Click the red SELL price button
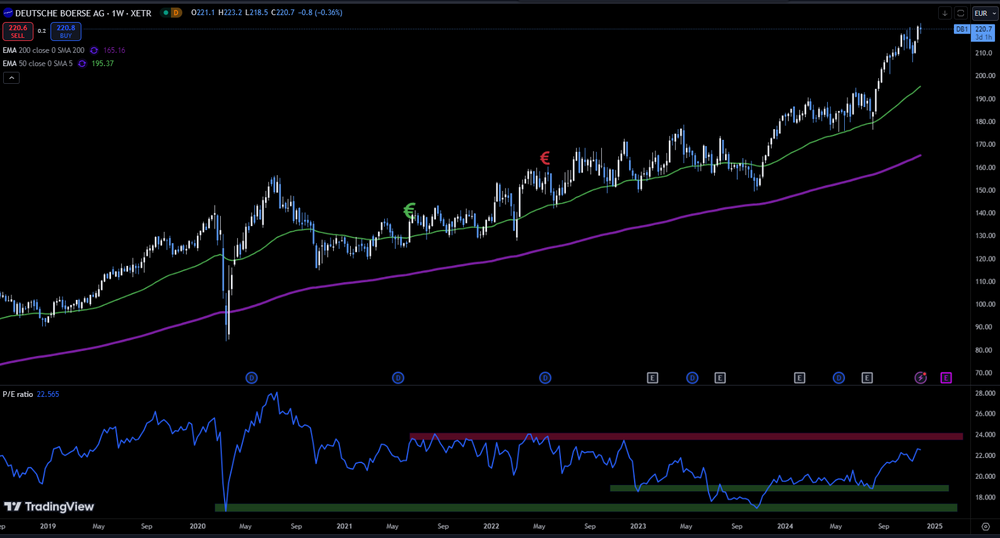1000x538 pixels. tap(18, 30)
